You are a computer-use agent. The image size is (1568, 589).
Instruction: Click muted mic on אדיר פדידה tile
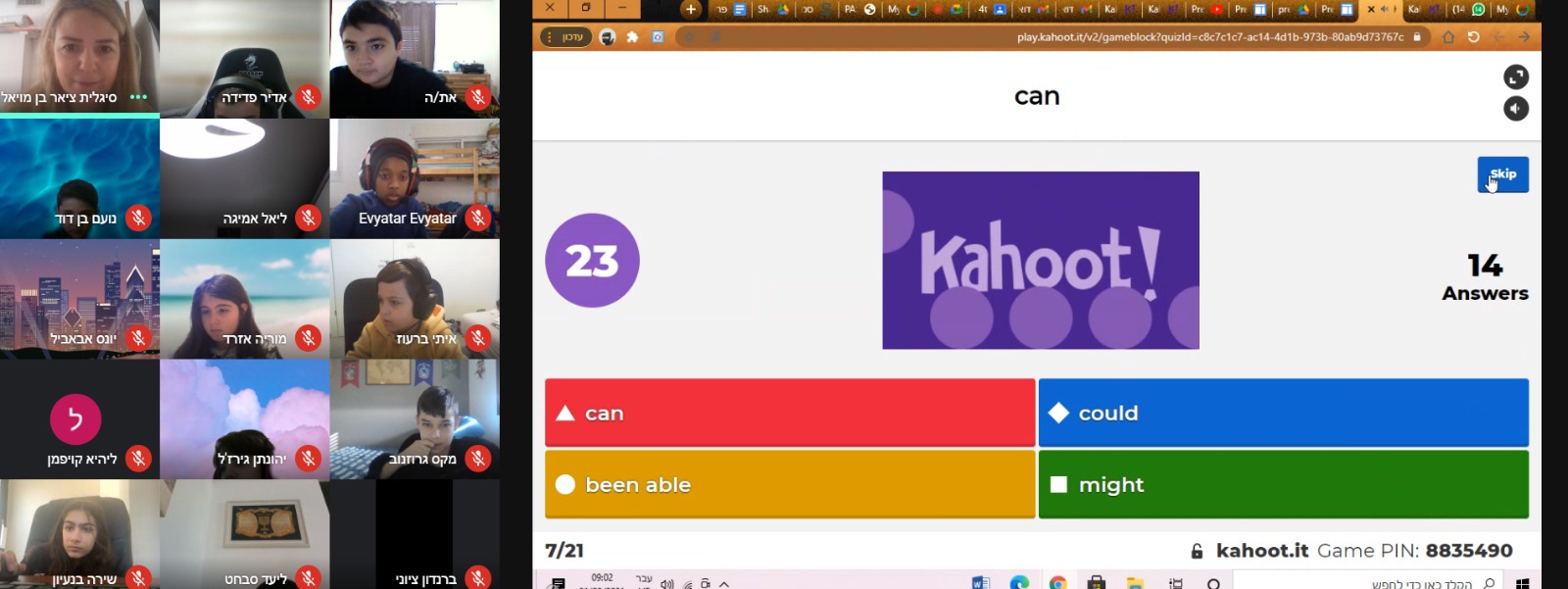(309, 97)
